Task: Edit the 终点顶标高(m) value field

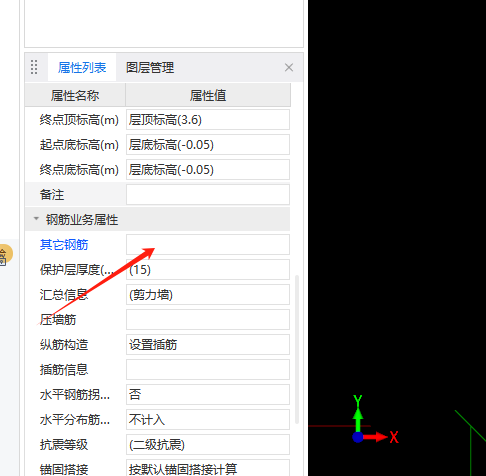Action: (208, 120)
